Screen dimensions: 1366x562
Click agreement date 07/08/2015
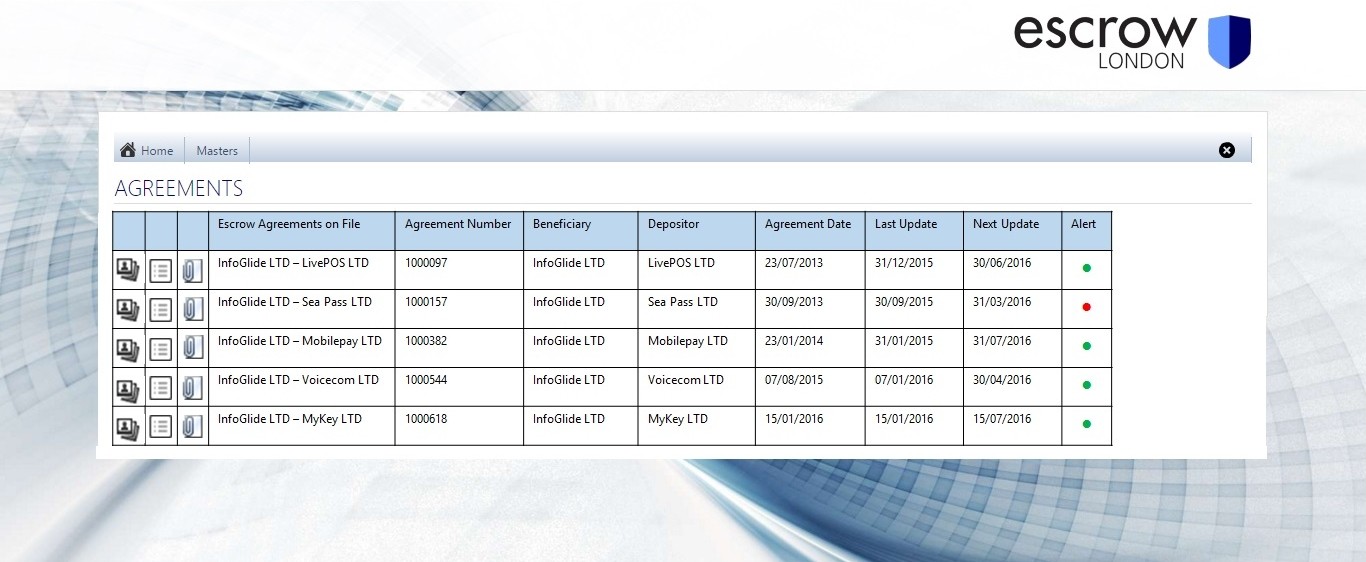pos(794,380)
